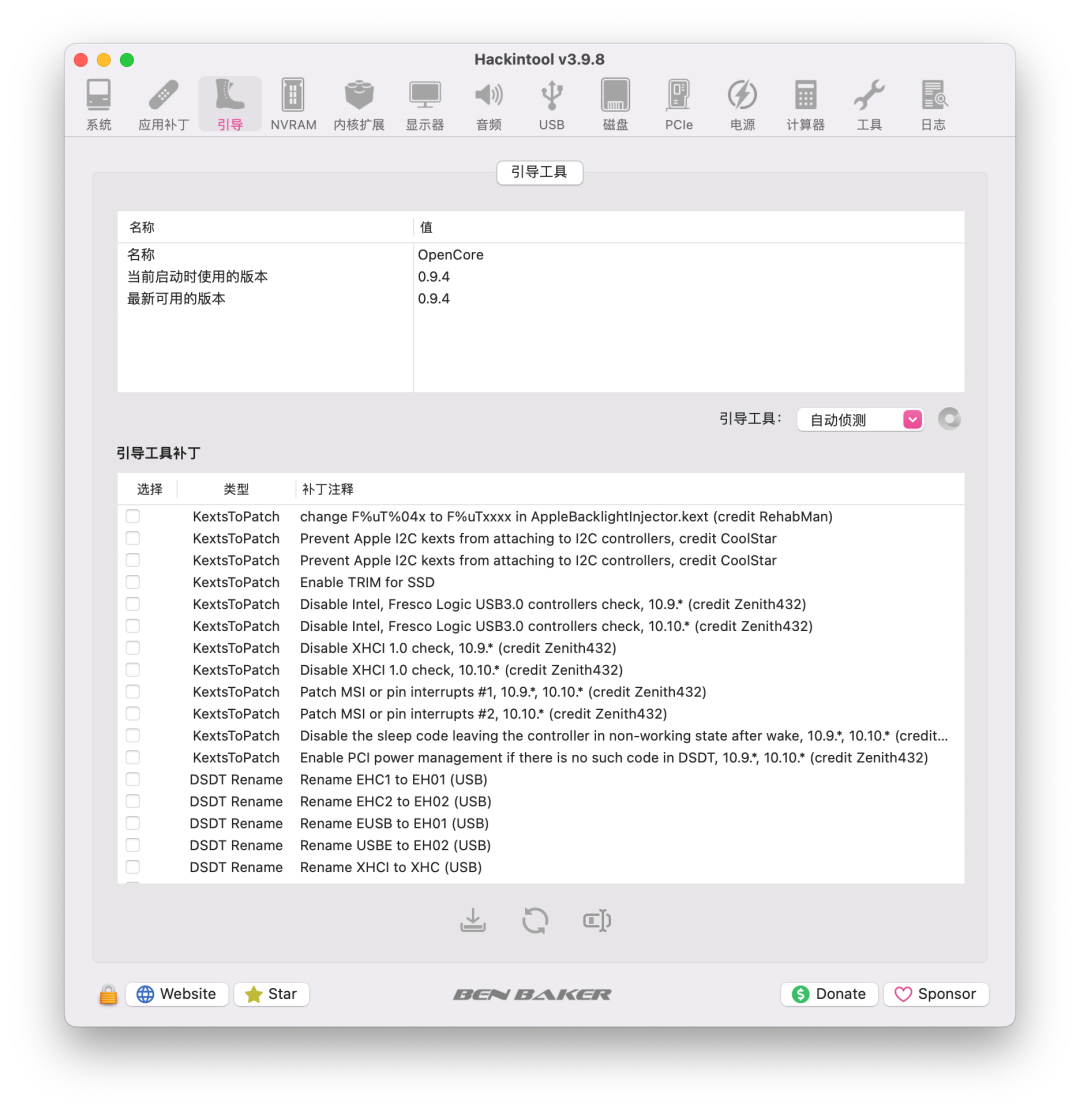The image size is (1080, 1112).
Task: Open the 显示器 display section
Action: pyautogui.click(x=425, y=105)
